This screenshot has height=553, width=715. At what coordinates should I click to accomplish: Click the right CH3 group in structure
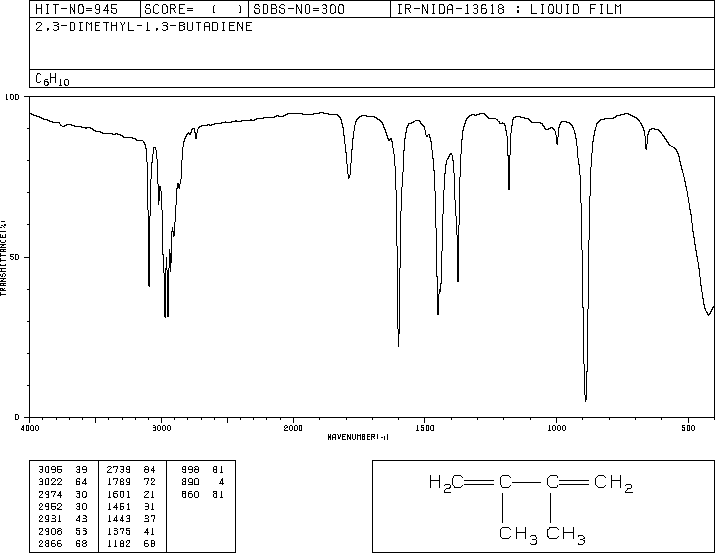[566, 535]
